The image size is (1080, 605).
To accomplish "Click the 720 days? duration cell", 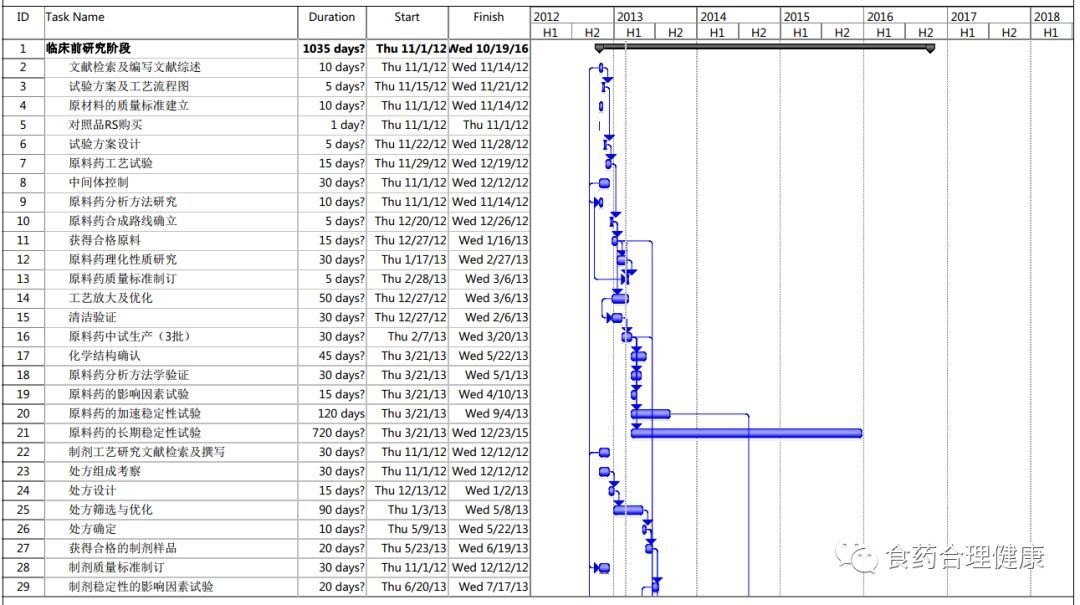I will [x=339, y=433].
